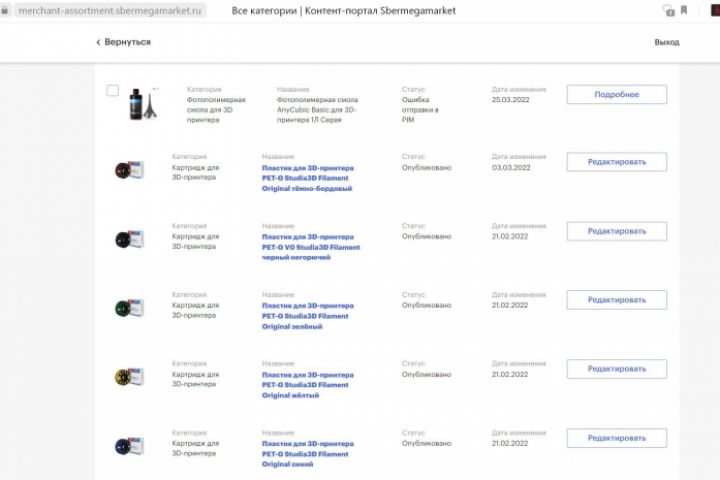
Task: Click the Вернуться back link
Action: pos(127,42)
